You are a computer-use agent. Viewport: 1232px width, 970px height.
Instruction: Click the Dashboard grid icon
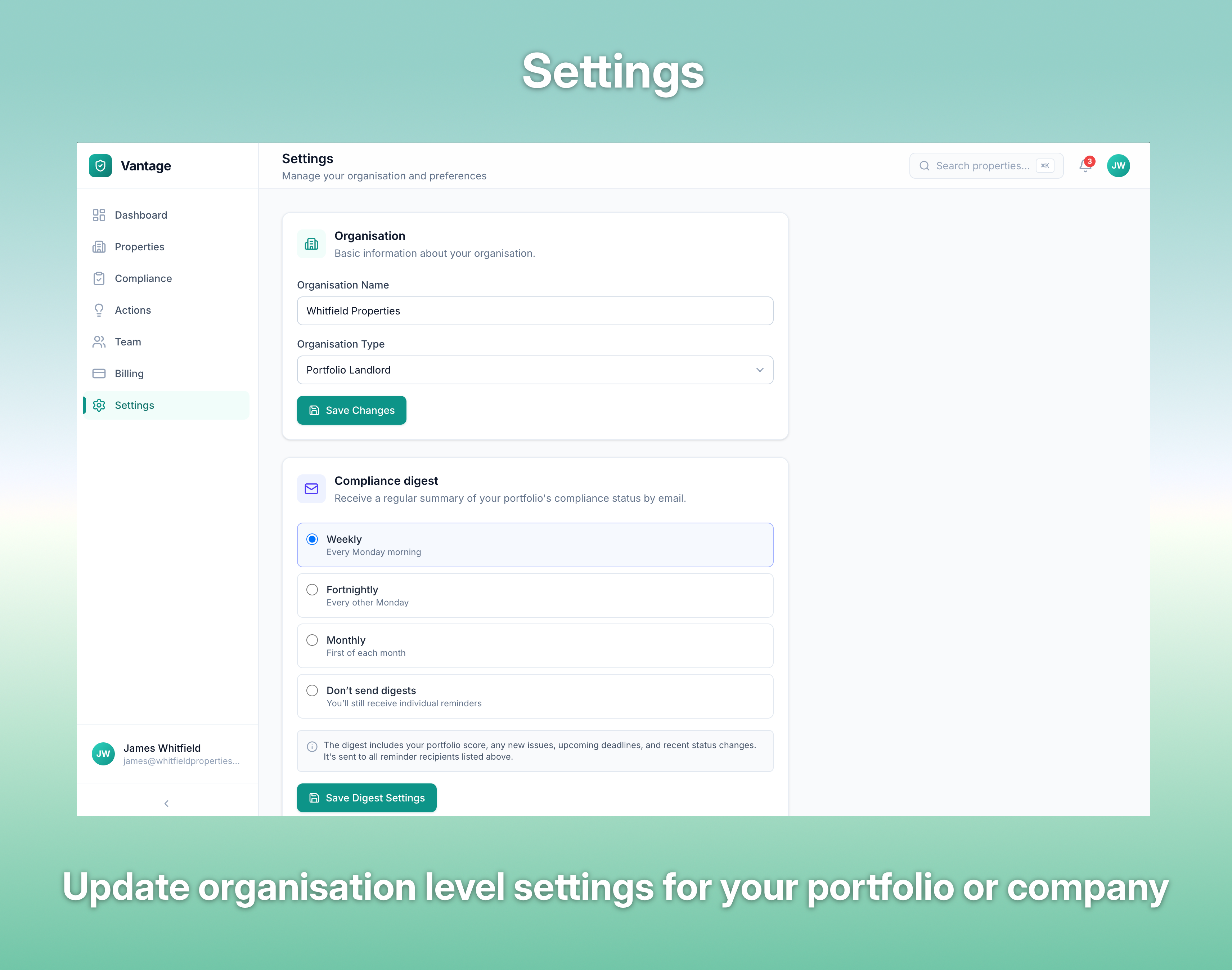[x=99, y=215]
